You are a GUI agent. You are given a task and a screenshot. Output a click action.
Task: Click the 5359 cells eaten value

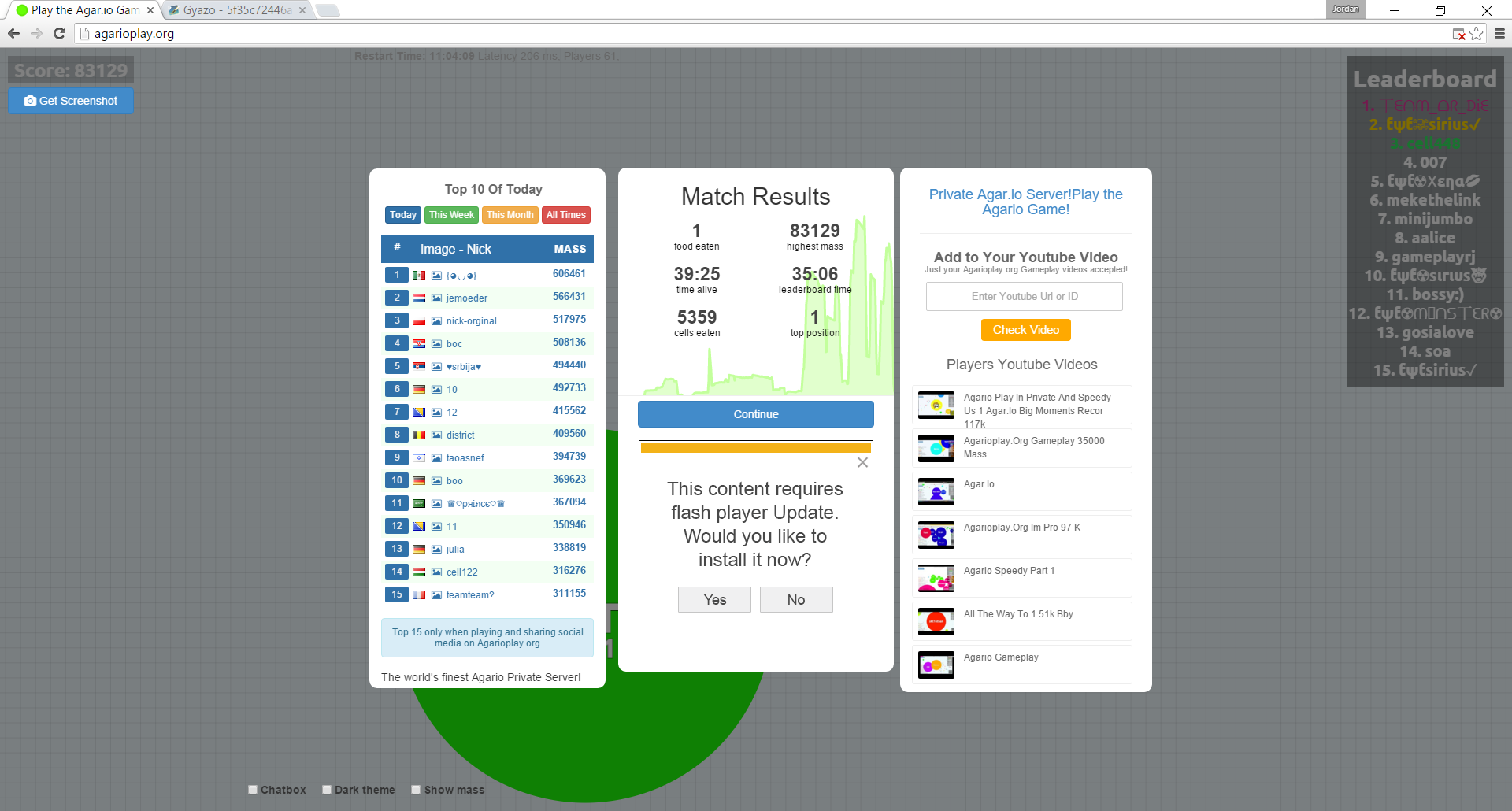[x=697, y=317]
